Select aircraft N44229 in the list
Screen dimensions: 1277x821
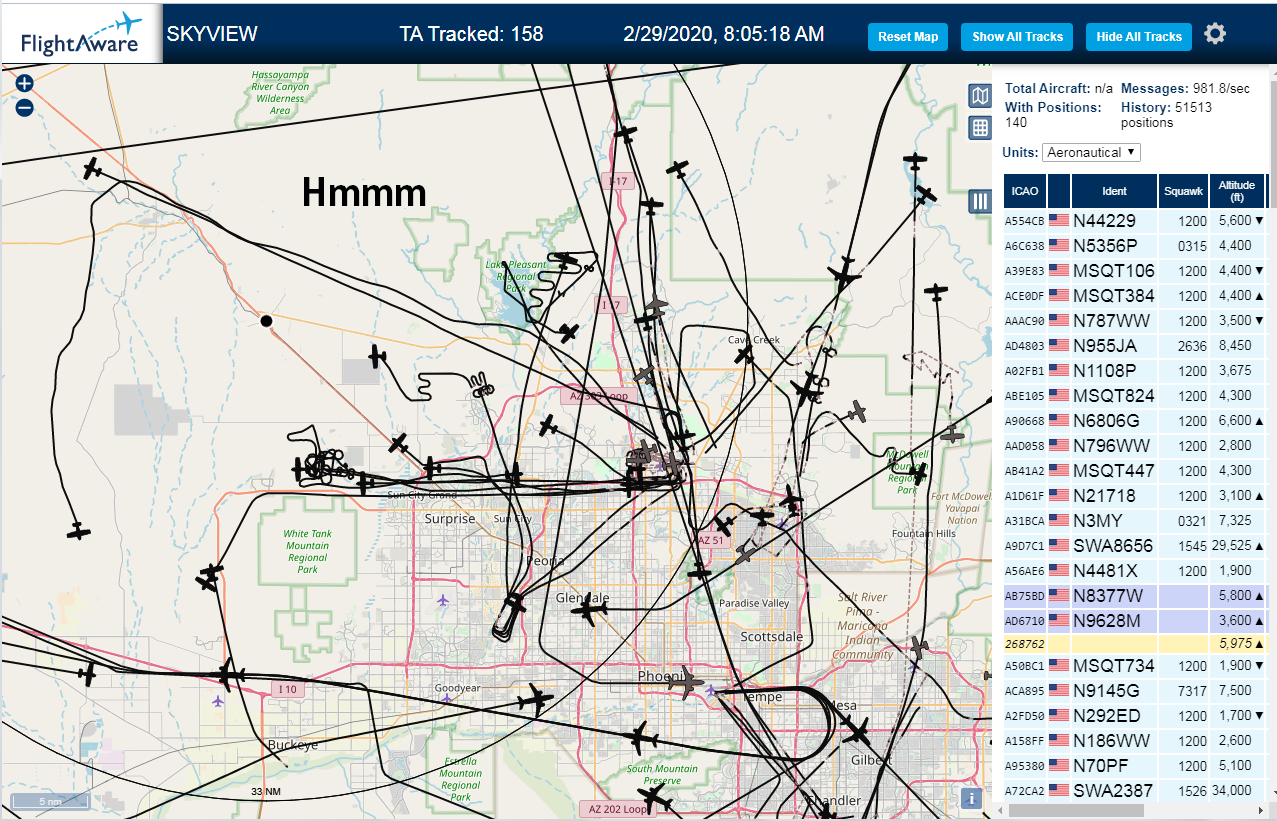point(1135,221)
